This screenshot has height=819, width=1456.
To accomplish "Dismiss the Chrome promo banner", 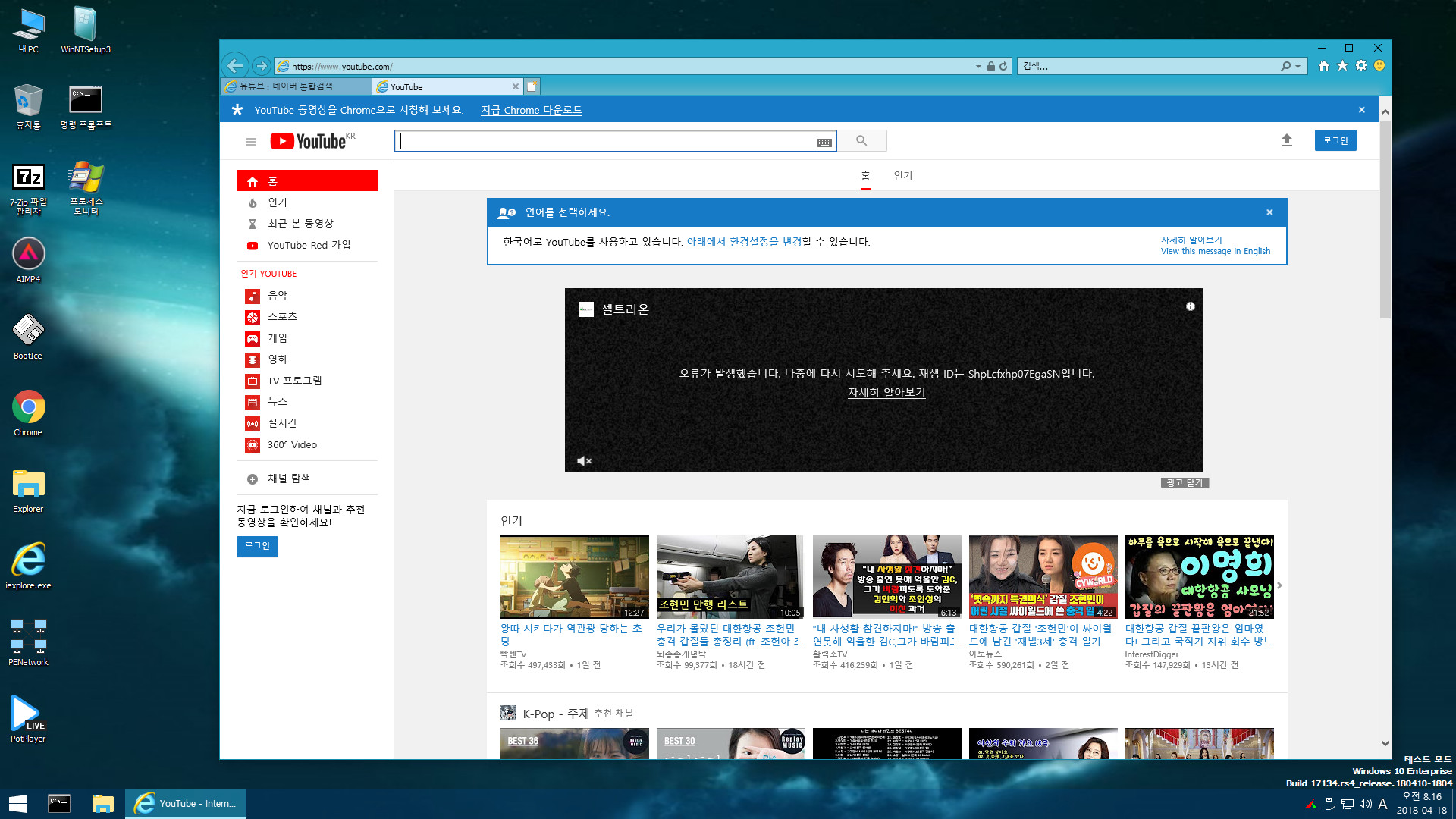I will click(x=1362, y=110).
